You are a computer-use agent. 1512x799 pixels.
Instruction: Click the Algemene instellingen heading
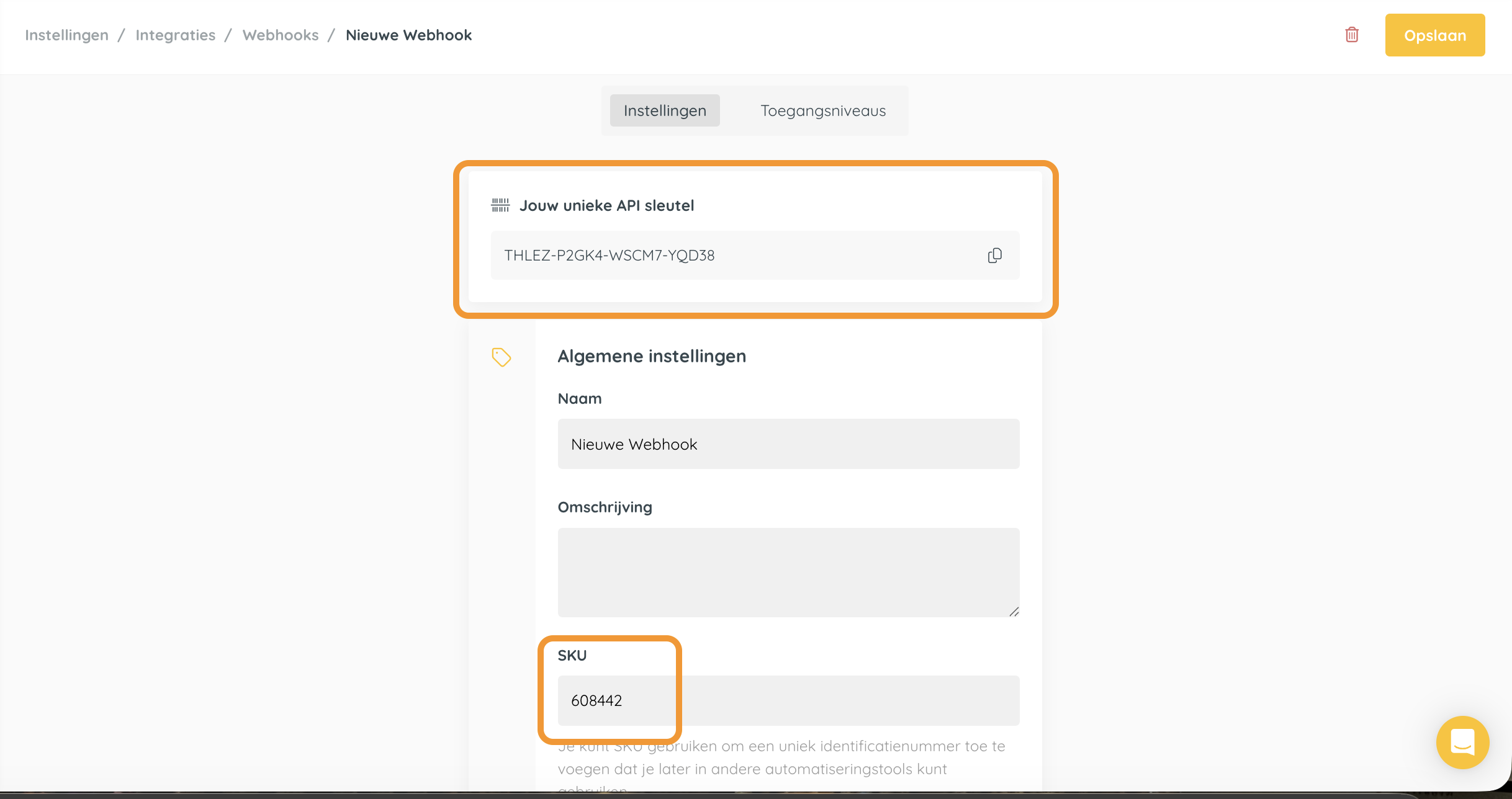[651, 356]
